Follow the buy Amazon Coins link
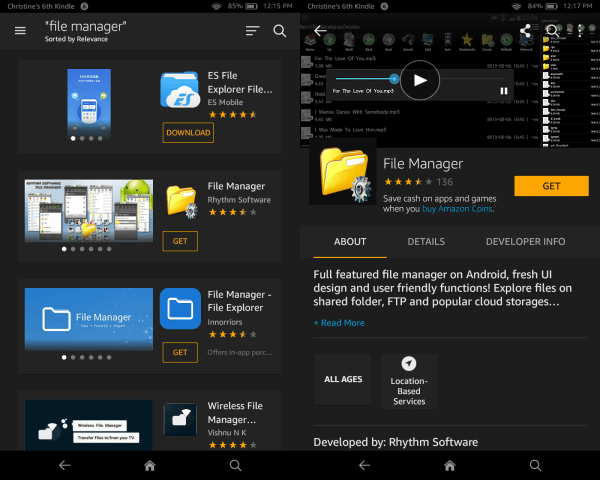The height and width of the screenshot is (480, 600). click(457, 209)
